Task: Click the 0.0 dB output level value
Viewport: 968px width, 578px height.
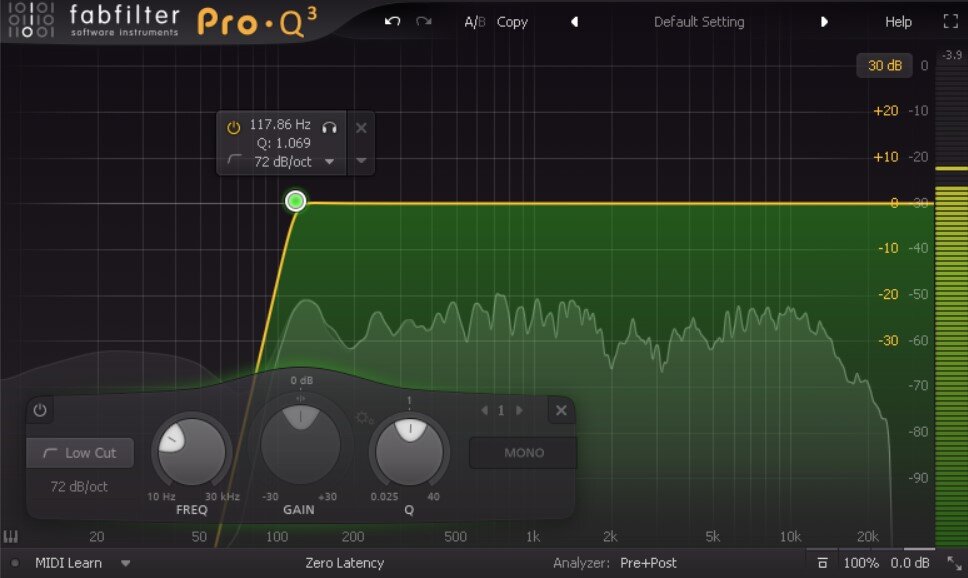Action: pyautogui.click(x=910, y=563)
